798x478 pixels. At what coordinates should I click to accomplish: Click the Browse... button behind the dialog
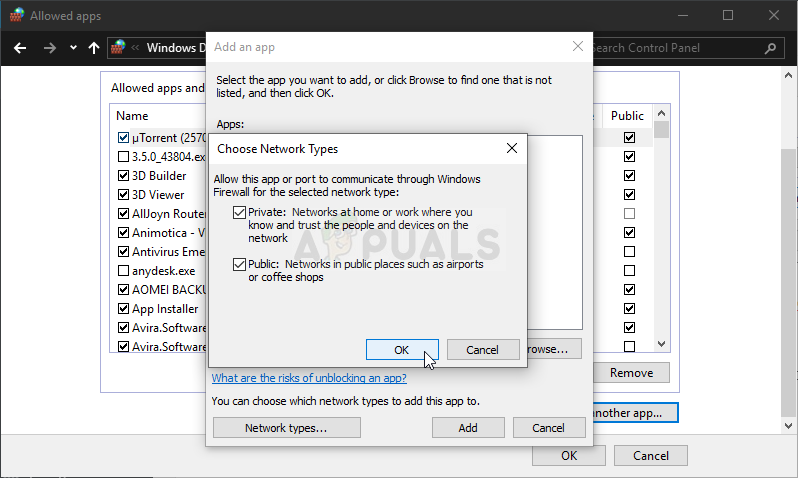point(554,349)
